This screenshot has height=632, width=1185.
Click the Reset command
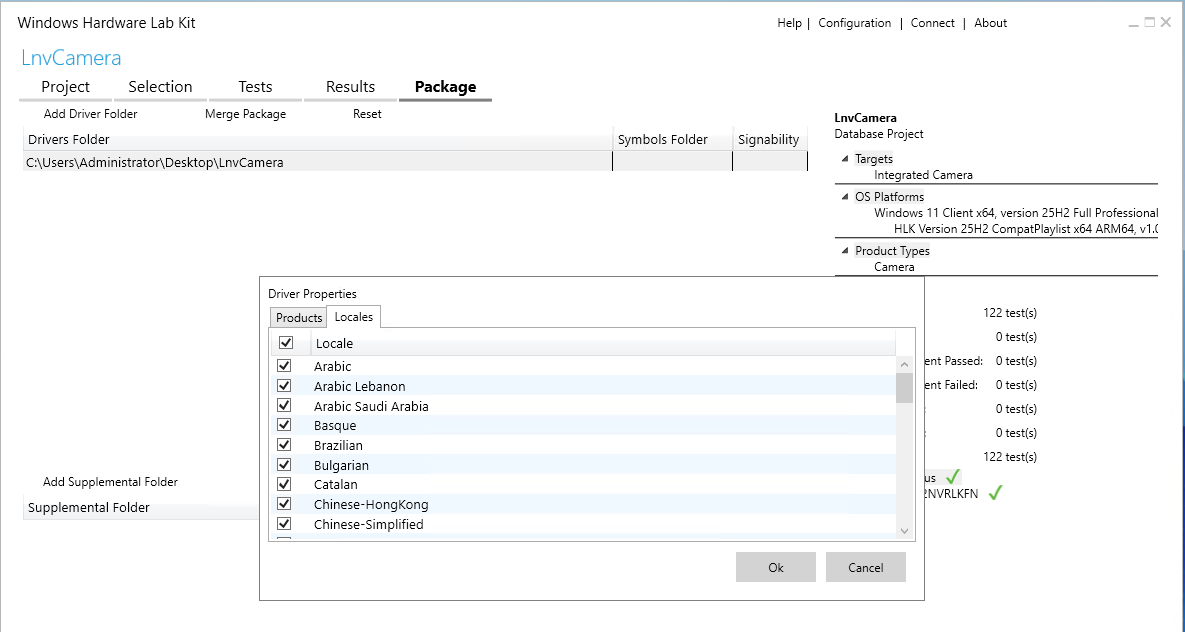367,114
